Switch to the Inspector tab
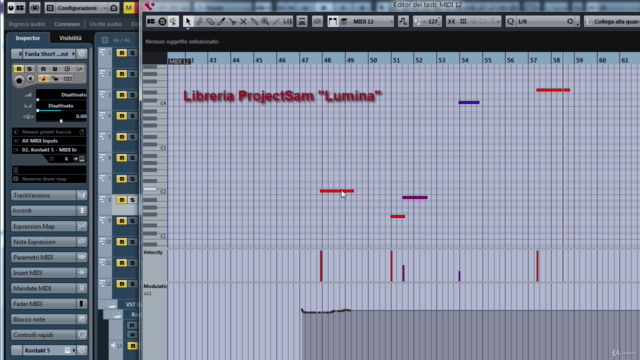The height and width of the screenshot is (360, 640). [28, 38]
